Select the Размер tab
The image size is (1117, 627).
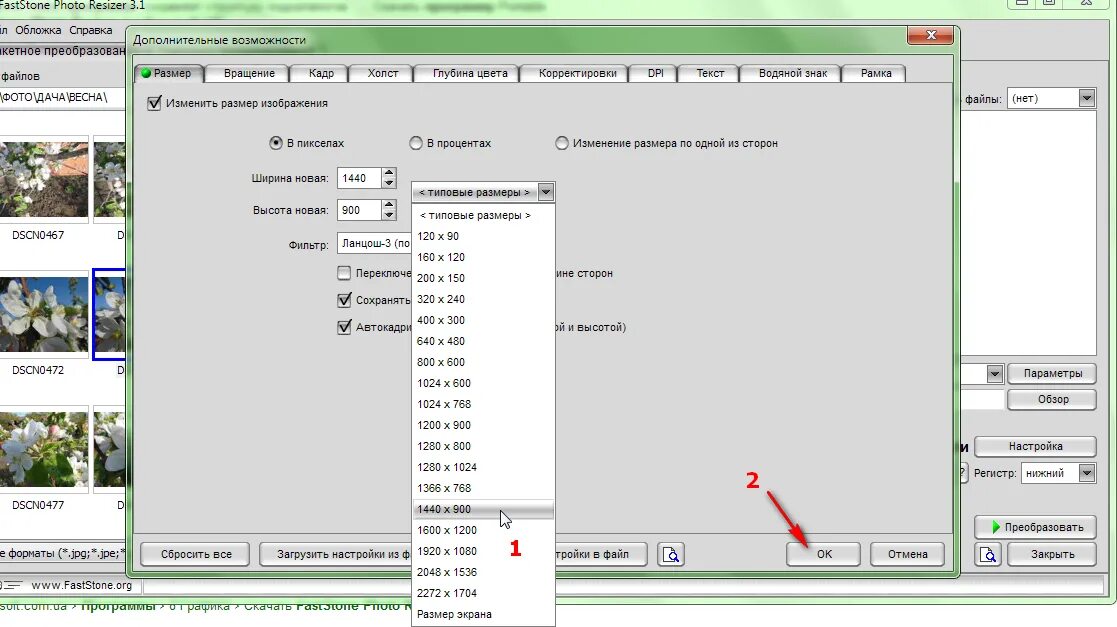[x=169, y=73]
